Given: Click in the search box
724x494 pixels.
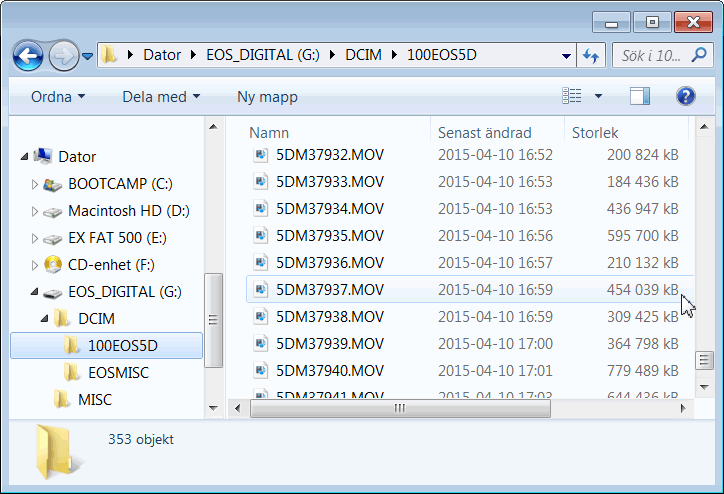Looking at the screenshot, I should click(x=655, y=55).
